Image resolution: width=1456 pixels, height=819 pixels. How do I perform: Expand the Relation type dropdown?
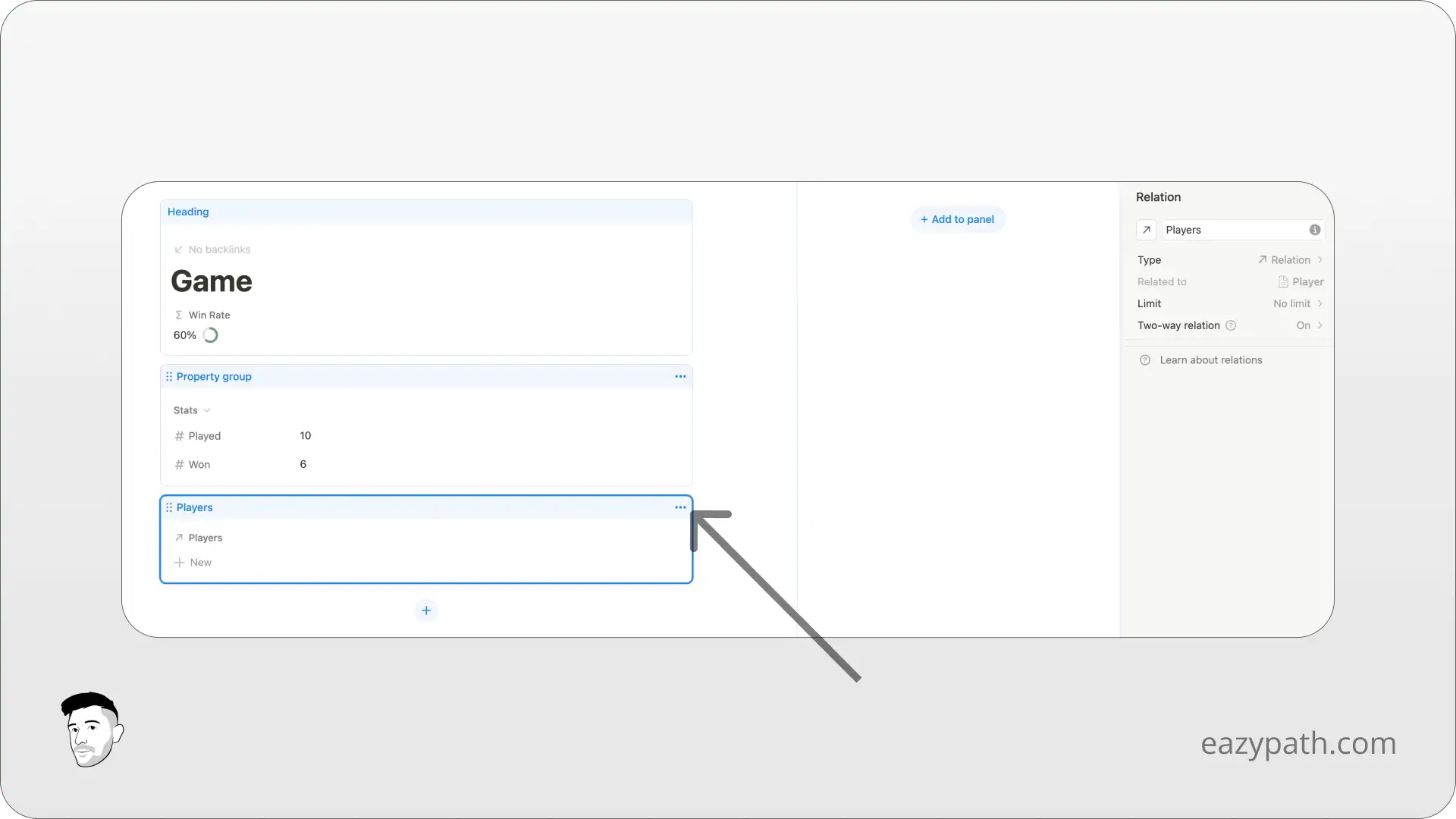point(1291,259)
